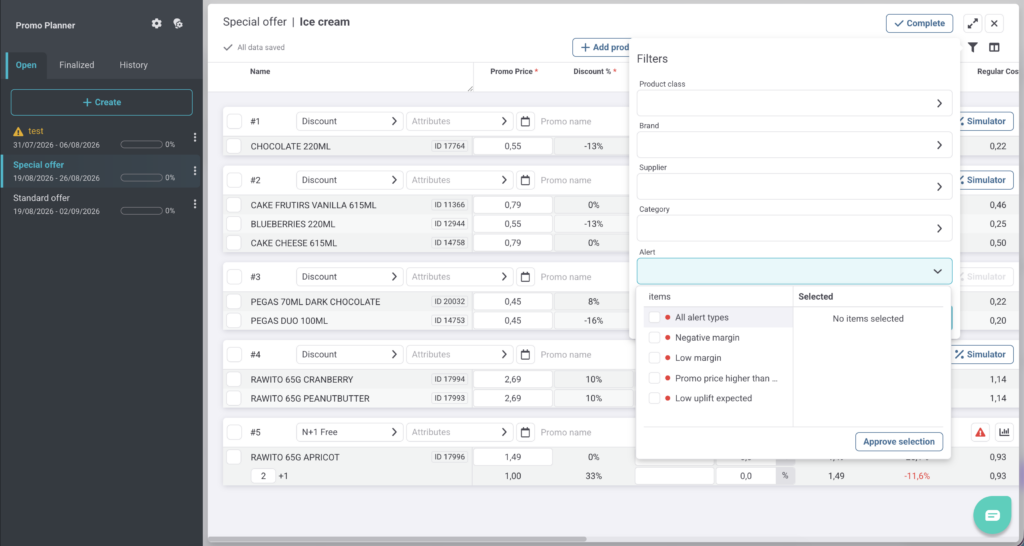
Task: Open bar chart icon in promo #5
Action: [1004, 432]
